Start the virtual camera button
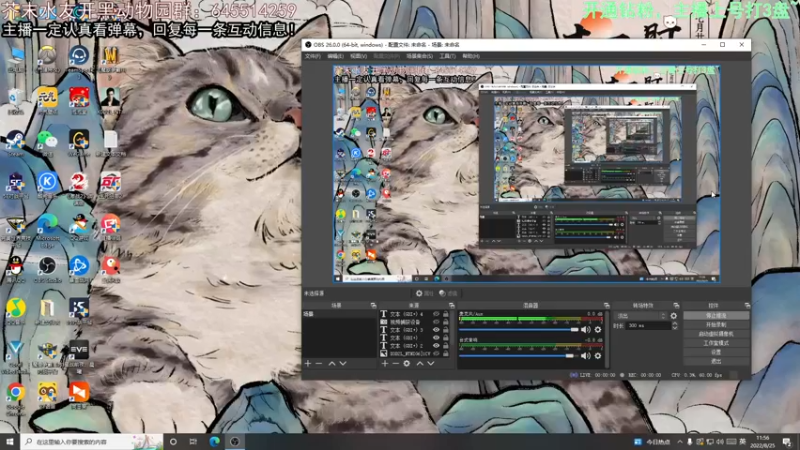Viewport: 800px width, 450px height. coord(716,334)
